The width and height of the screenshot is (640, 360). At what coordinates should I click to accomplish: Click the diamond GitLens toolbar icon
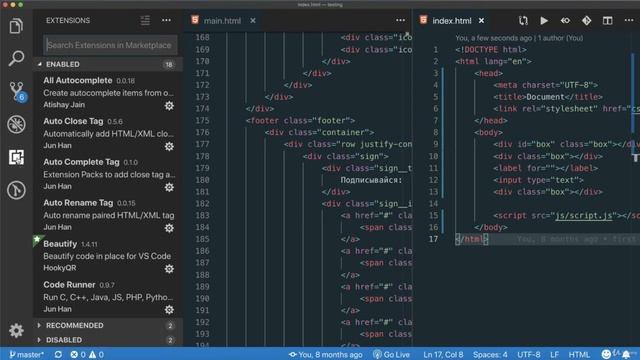587,20
